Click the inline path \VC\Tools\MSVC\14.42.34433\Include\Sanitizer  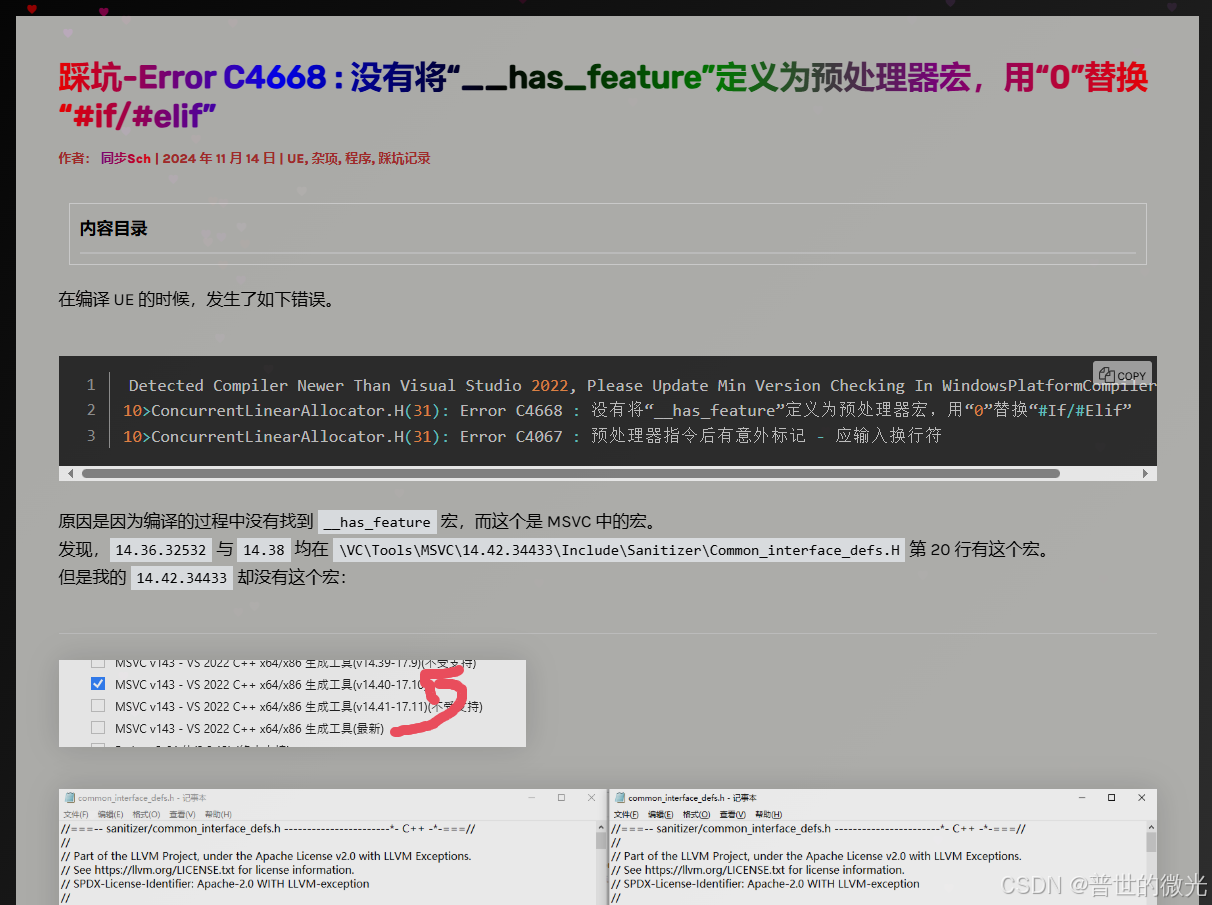pyautogui.click(x=619, y=550)
